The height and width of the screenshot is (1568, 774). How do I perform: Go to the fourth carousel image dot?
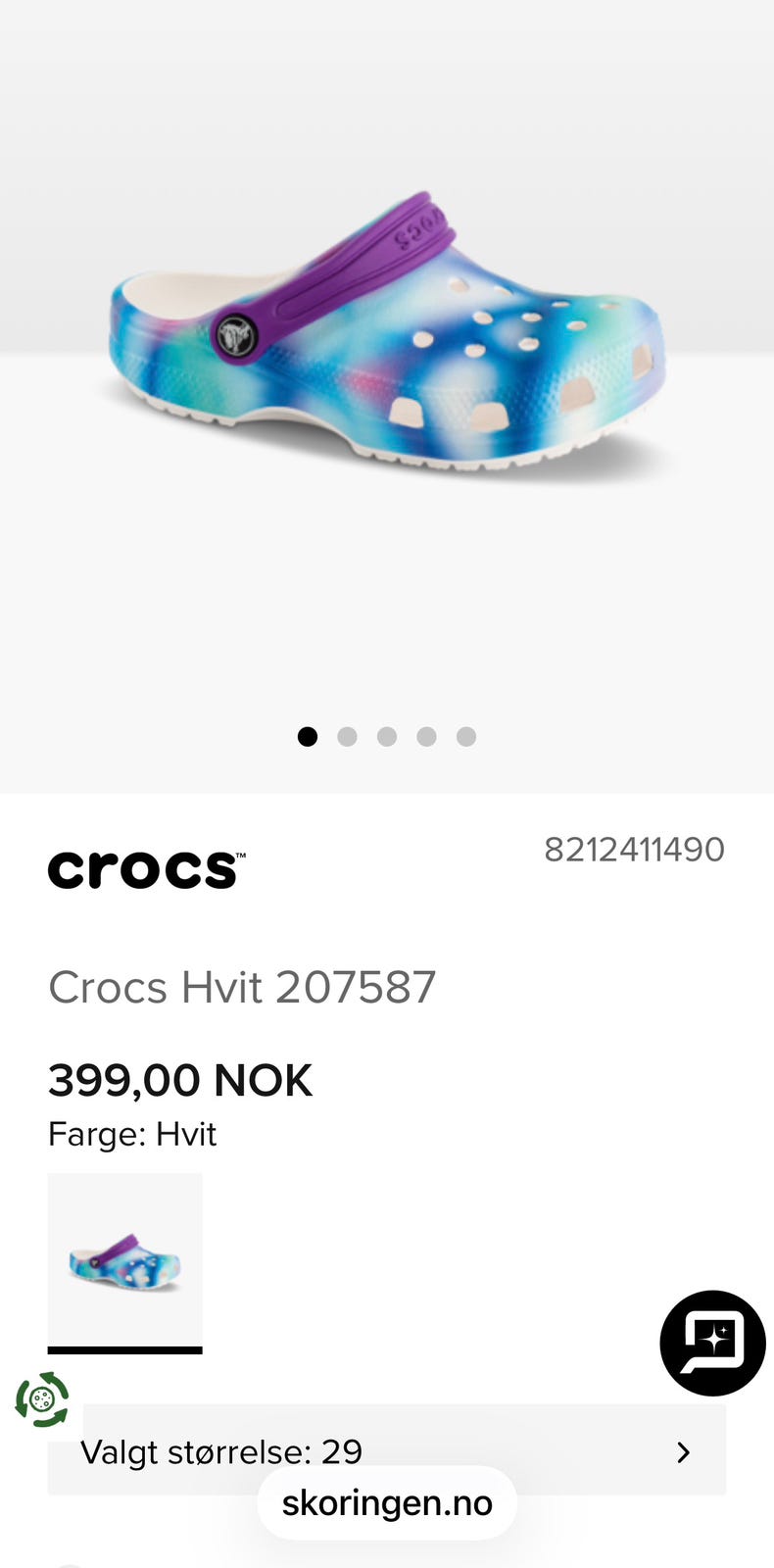coord(426,736)
